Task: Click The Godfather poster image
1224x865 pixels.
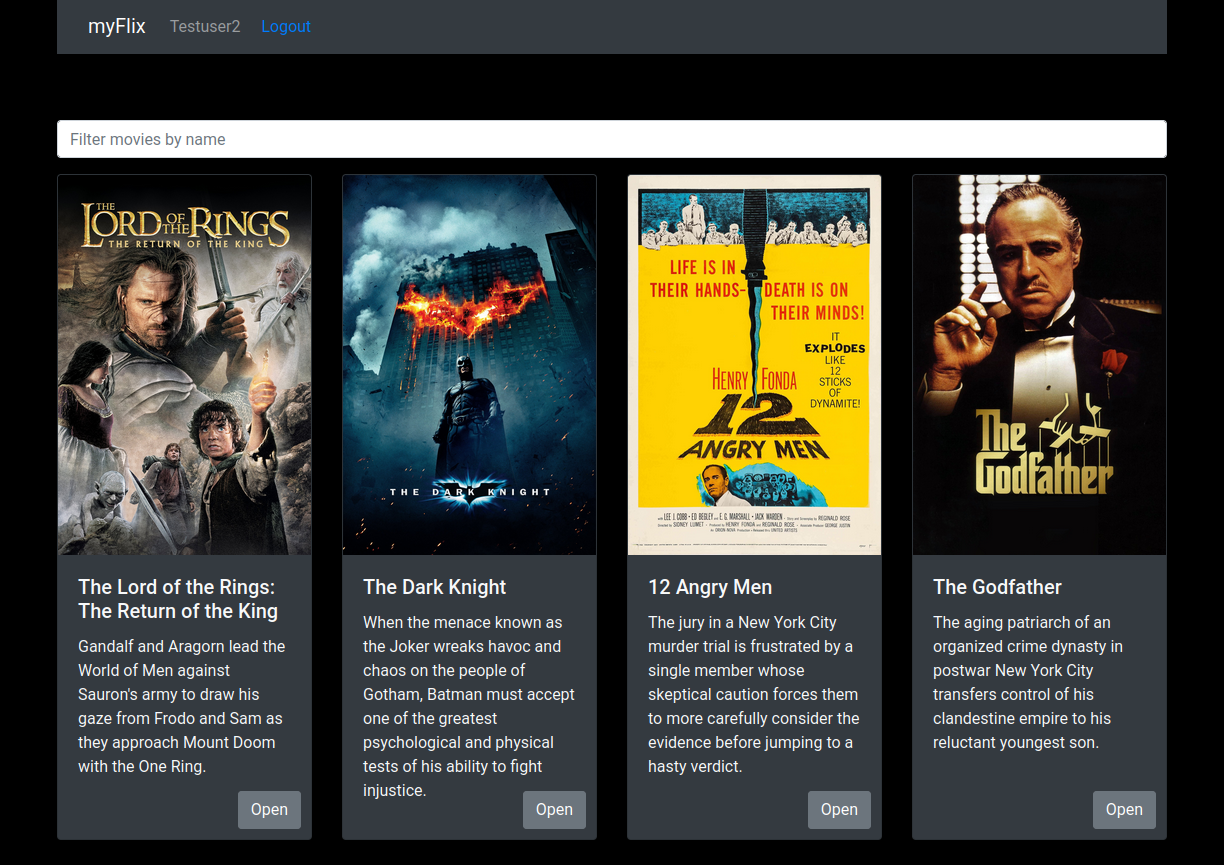Action: 1039,365
